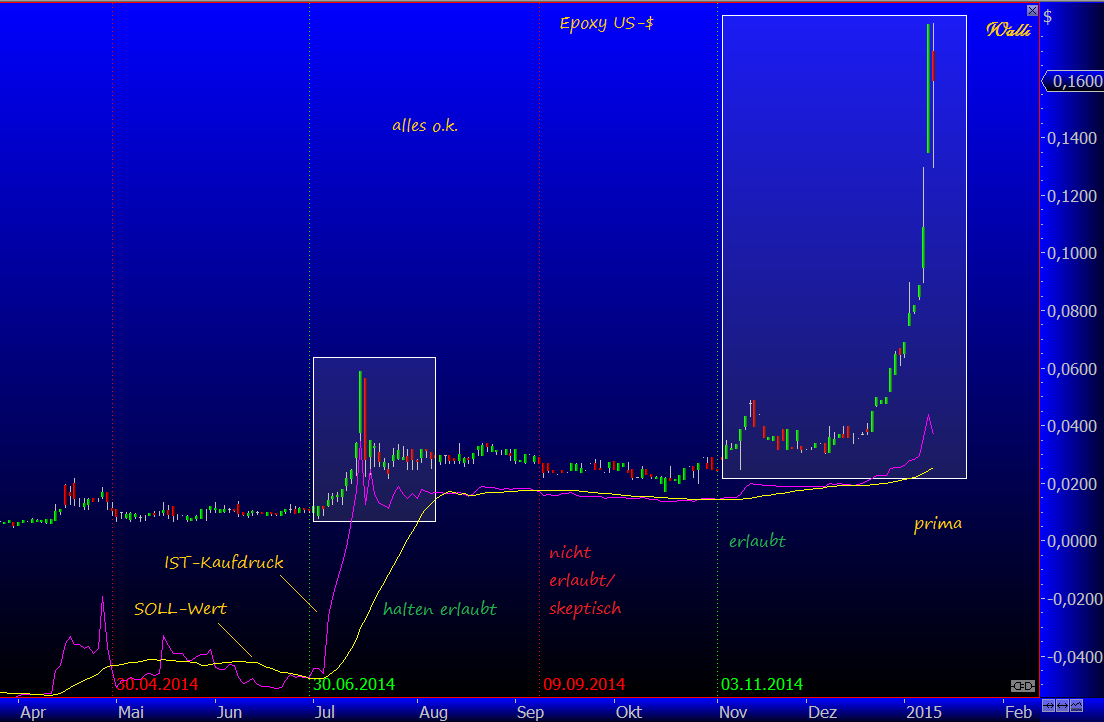Screen dimensions: 1104x722
Task: Select the red 'skeptisch' annotation text
Action: tap(585, 608)
